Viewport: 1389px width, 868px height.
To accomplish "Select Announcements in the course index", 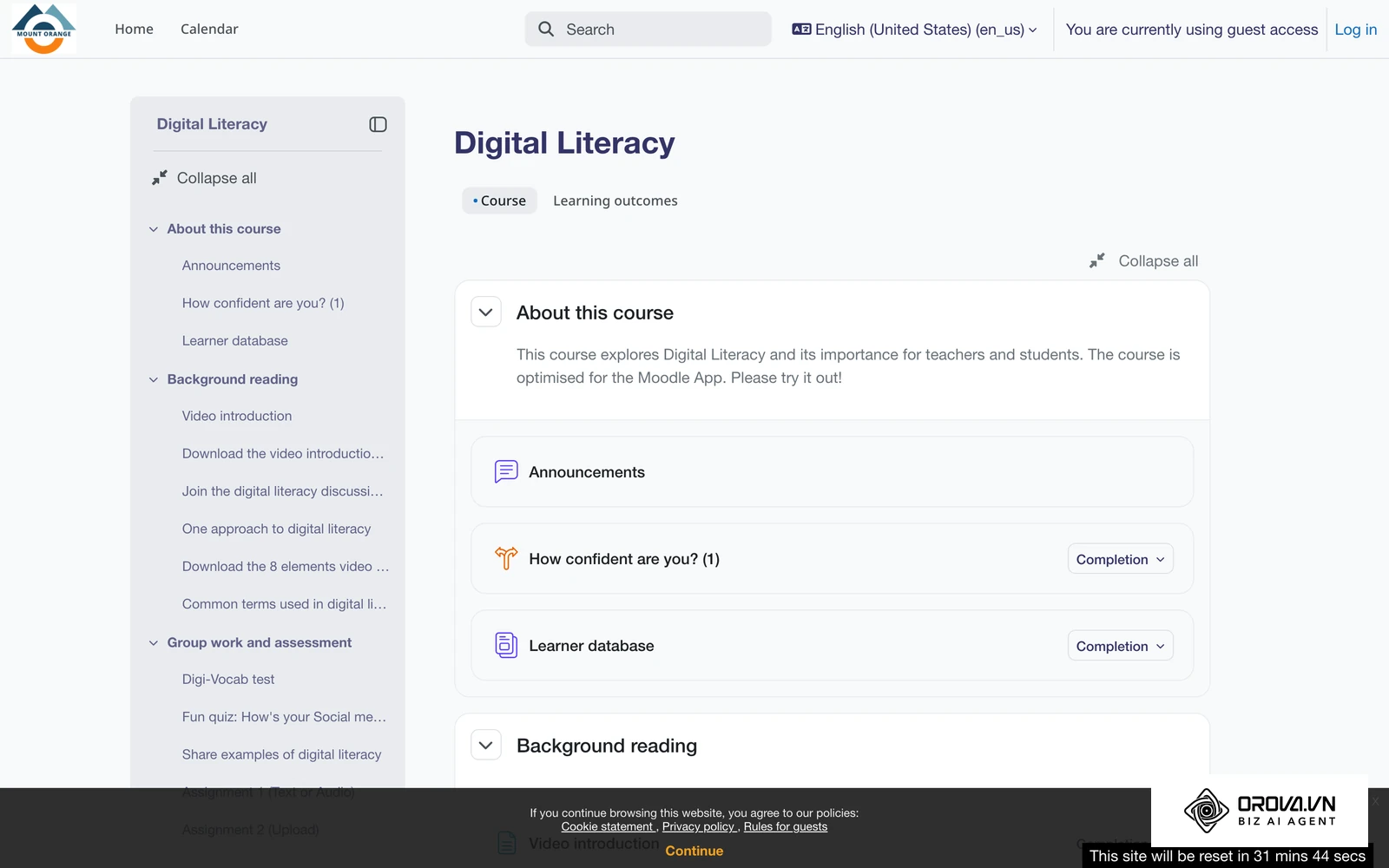I will (x=231, y=266).
